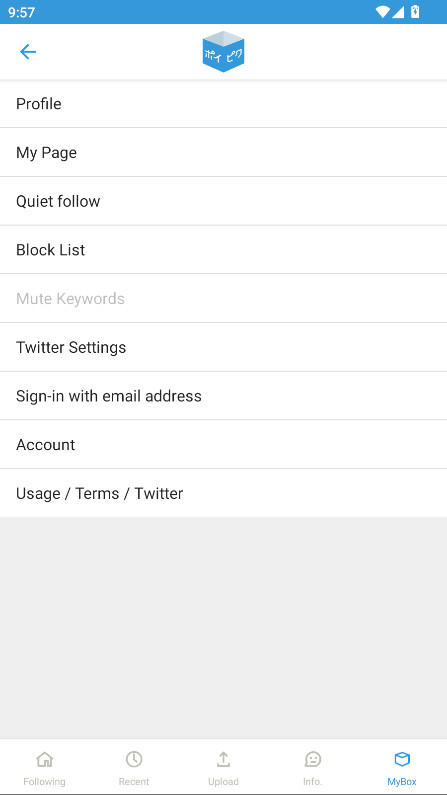Tap the 9:57 clock in status bar
Viewport: 447px width, 795px height.
click(21, 12)
